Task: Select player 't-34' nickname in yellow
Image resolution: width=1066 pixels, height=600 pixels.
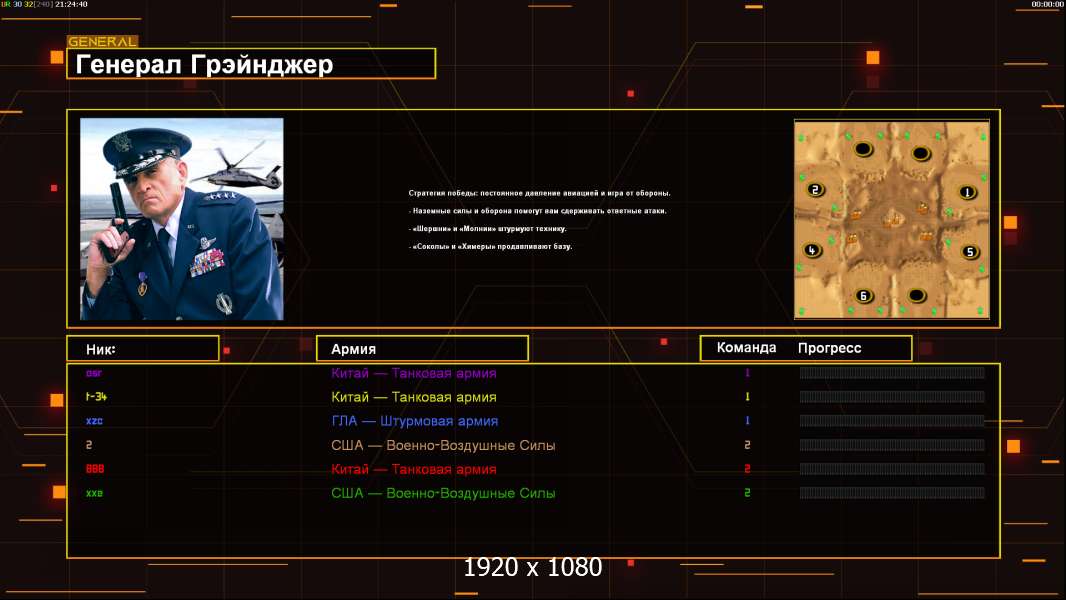Action: click(x=95, y=397)
